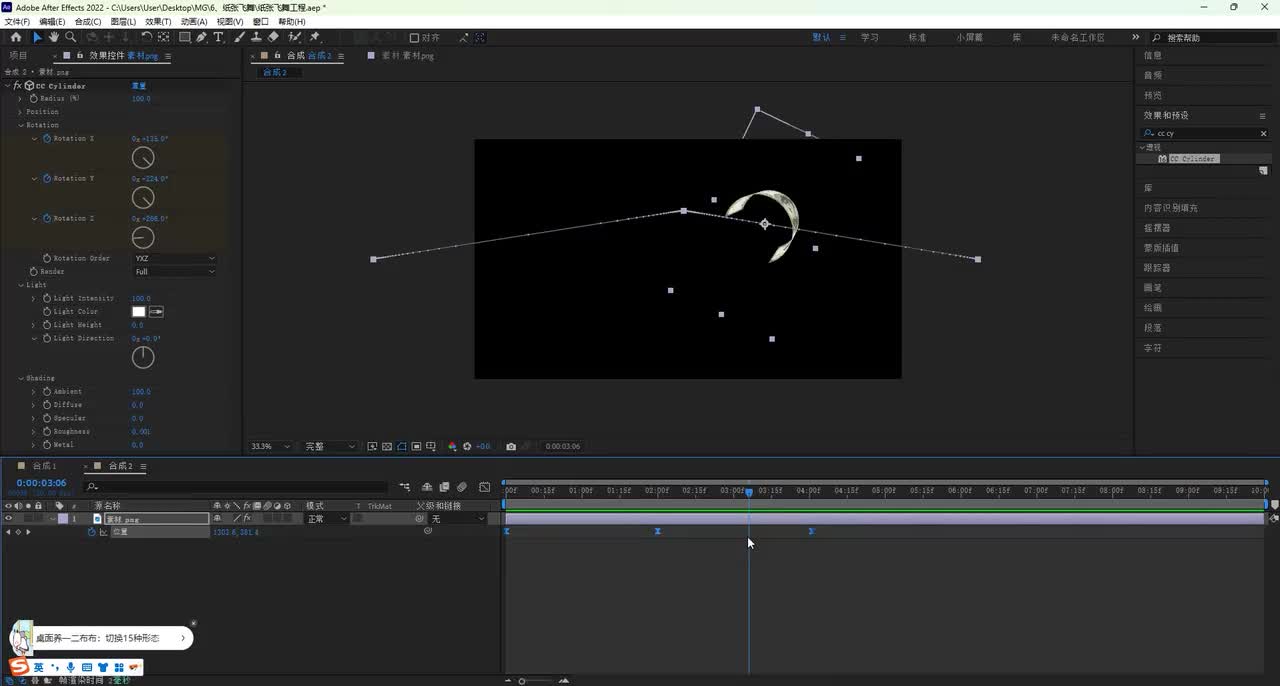Image resolution: width=1280 pixels, height=686 pixels.
Task: Open the Rotation Order YXZ dropdown
Action: pyautogui.click(x=175, y=258)
